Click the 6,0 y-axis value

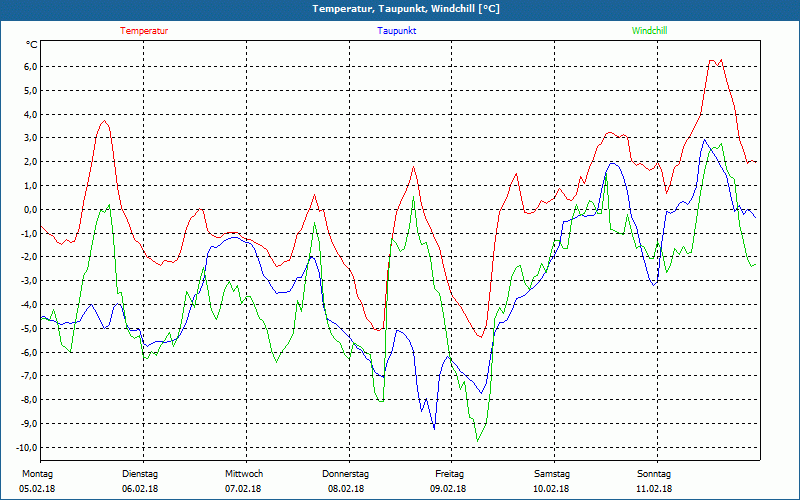(x=29, y=67)
